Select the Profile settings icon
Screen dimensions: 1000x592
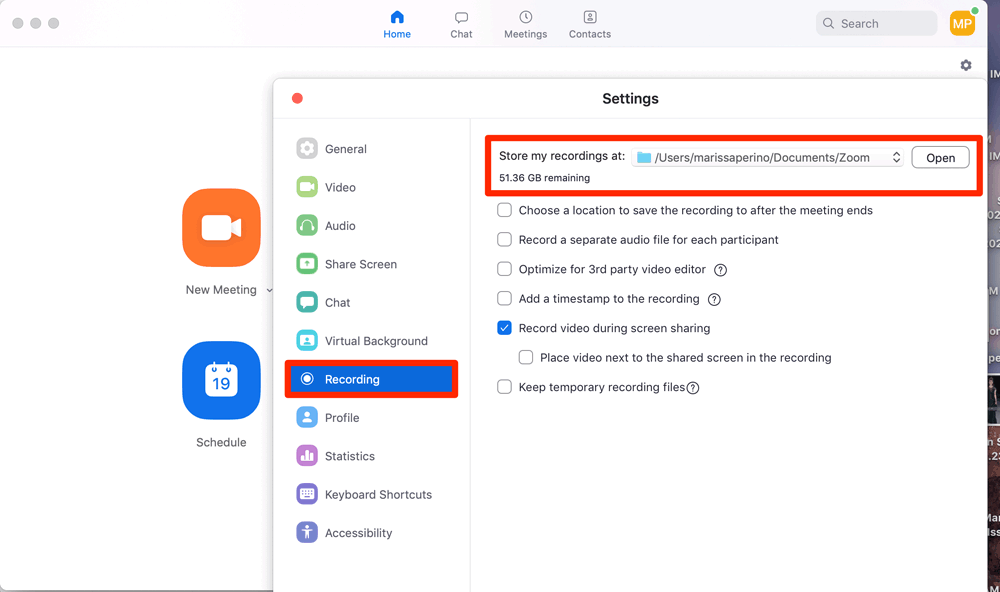307,417
